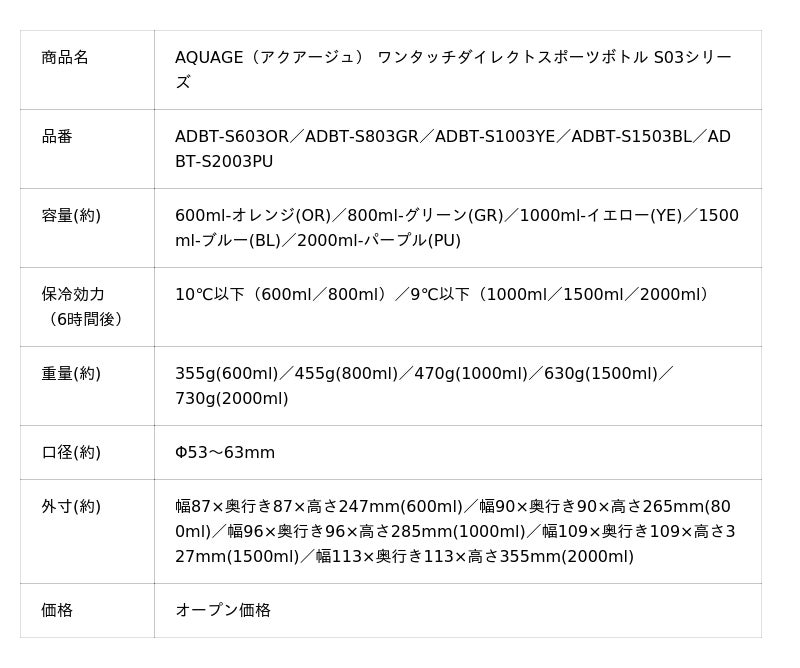This screenshot has width=800, height=668.
Task: Click the 2000ml-パープル(PU) capacity text
Action: click(379, 240)
